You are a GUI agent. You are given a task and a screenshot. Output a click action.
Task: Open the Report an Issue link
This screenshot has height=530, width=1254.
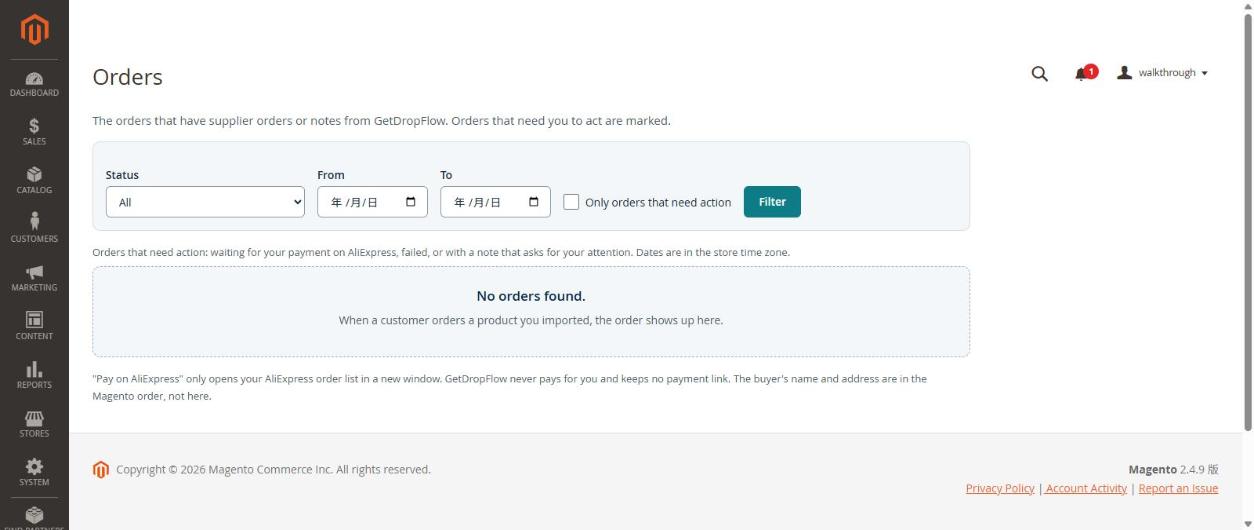[x=1178, y=488]
